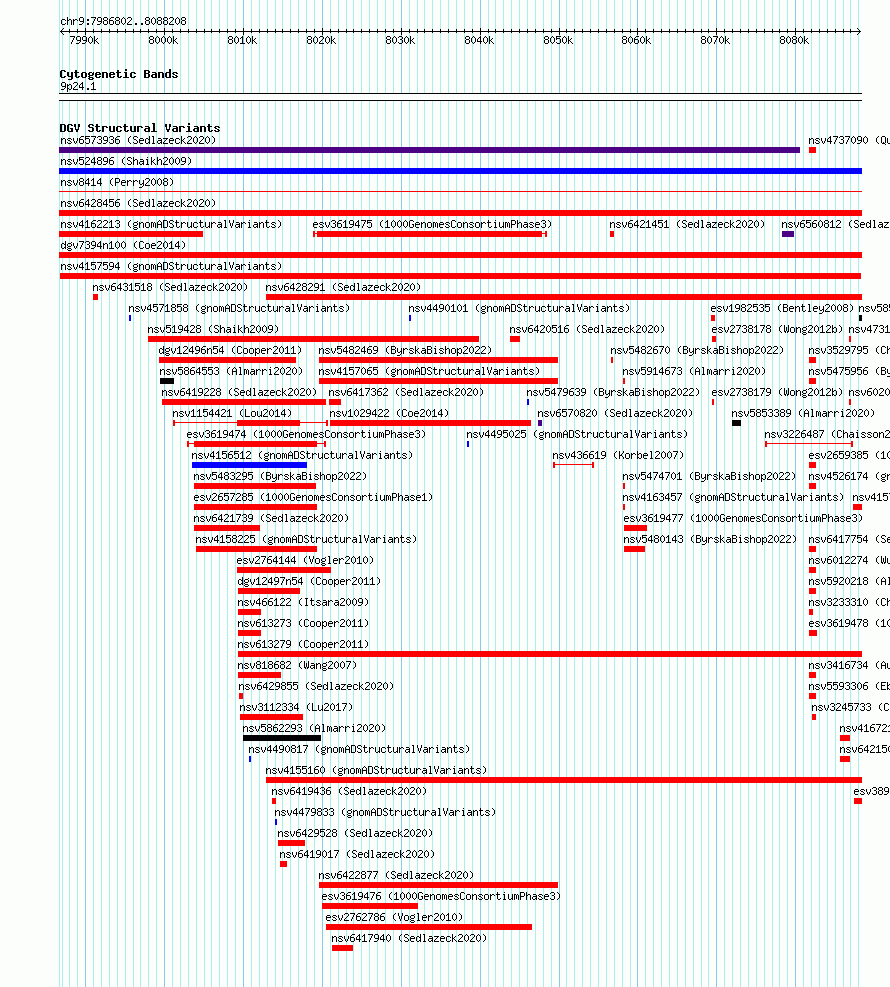Image resolution: width=890 pixels, height=987 pixels.
Task: Click nsv818682 (Wang2007) label
Action: pyautogui.click(x=297, y=665)
